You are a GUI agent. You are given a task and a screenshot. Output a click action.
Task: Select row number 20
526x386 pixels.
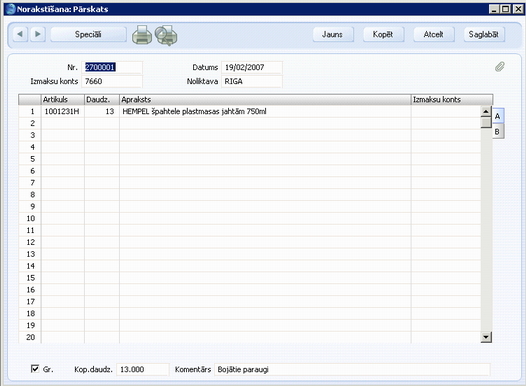pyautogui.click(x=30, y=337)
